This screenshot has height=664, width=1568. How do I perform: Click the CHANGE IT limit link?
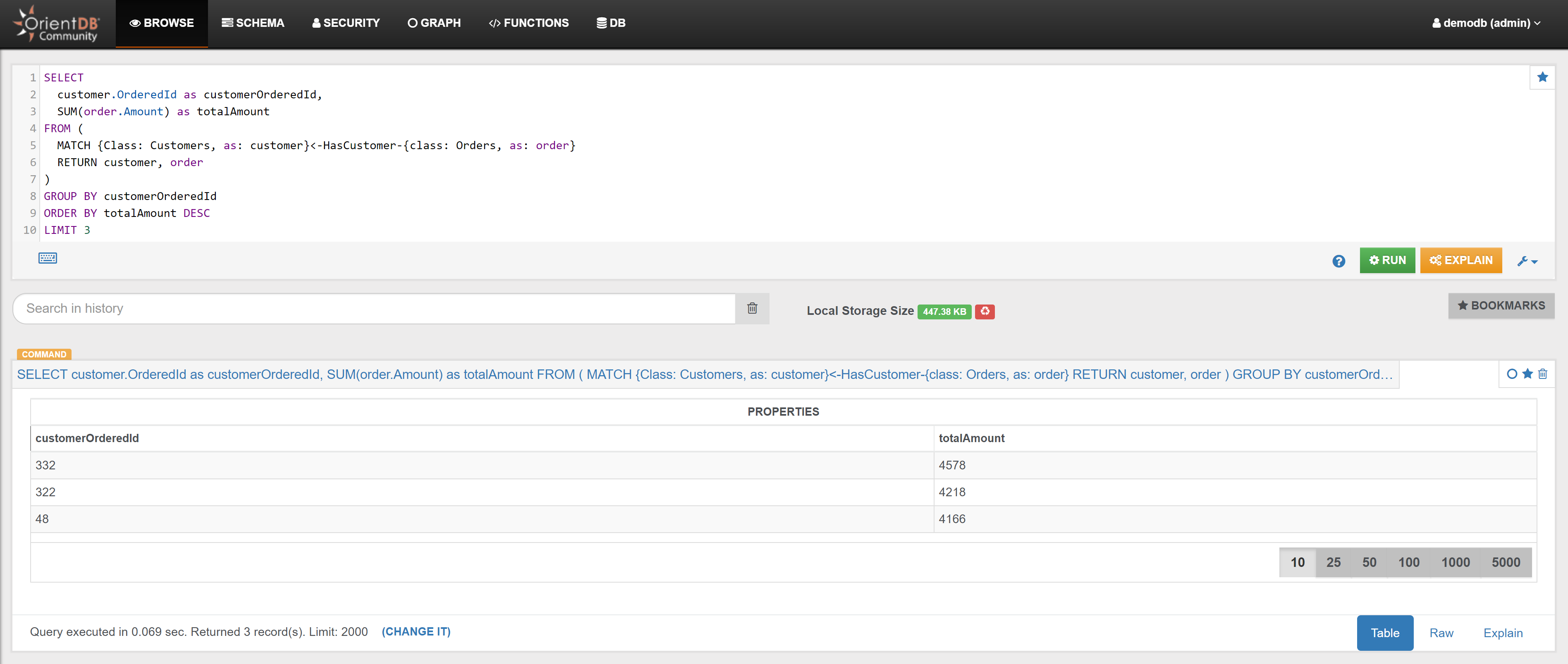[416, 632]
